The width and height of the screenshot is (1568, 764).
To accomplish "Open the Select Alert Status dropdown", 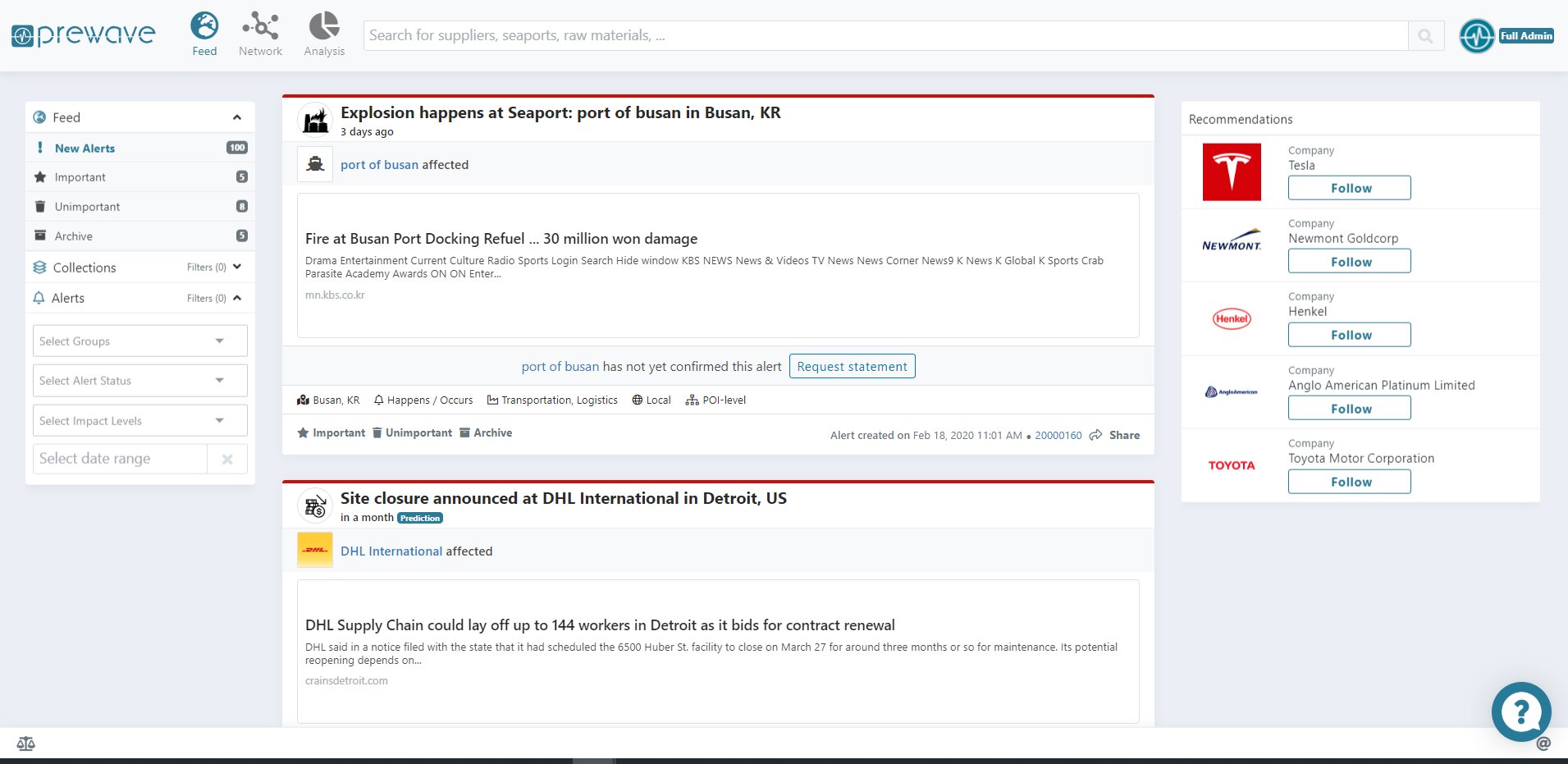I will (140, 381).
